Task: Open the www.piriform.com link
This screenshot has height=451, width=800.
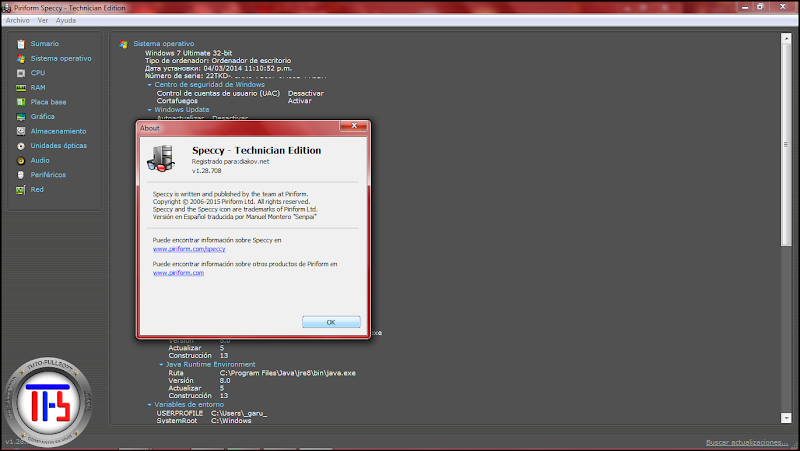Action: (178, 273)
